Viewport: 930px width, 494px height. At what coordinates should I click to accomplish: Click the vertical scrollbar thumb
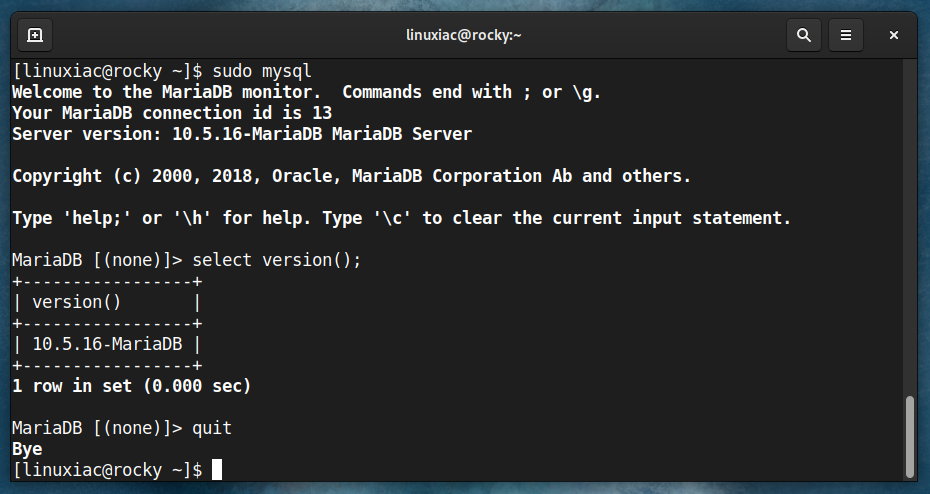tap(910, 437)
